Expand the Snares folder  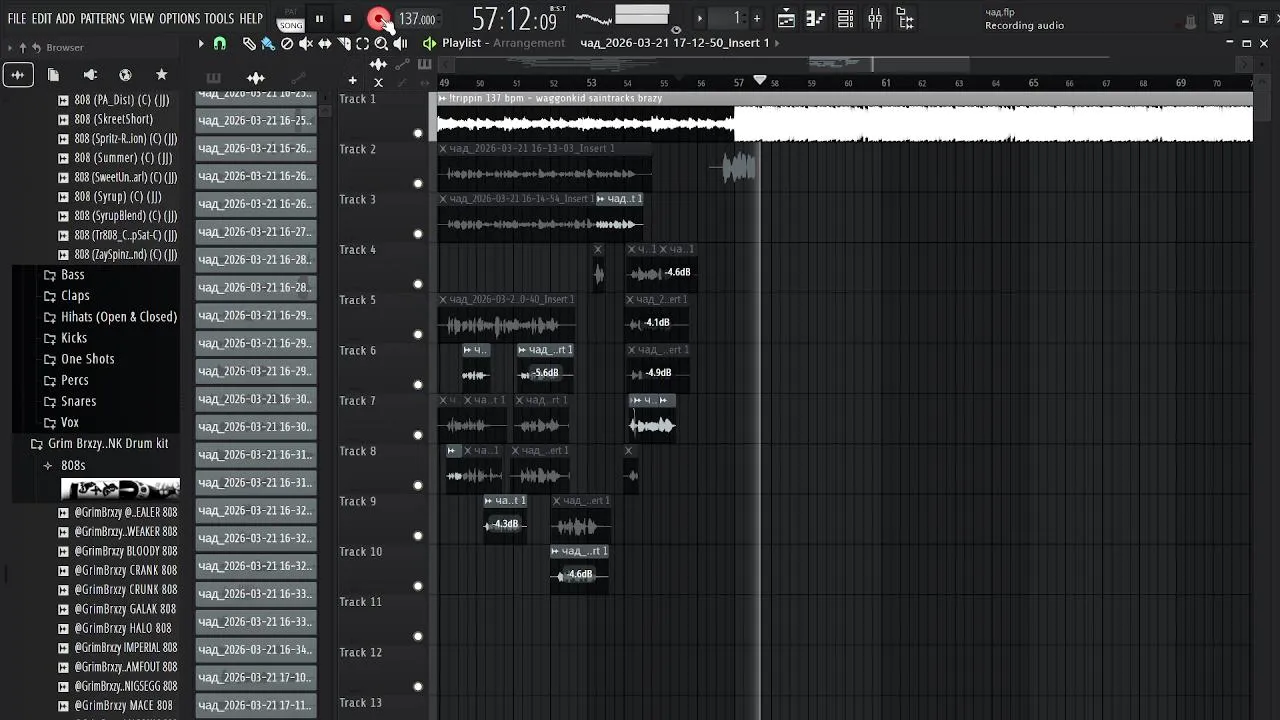[78, 401]
